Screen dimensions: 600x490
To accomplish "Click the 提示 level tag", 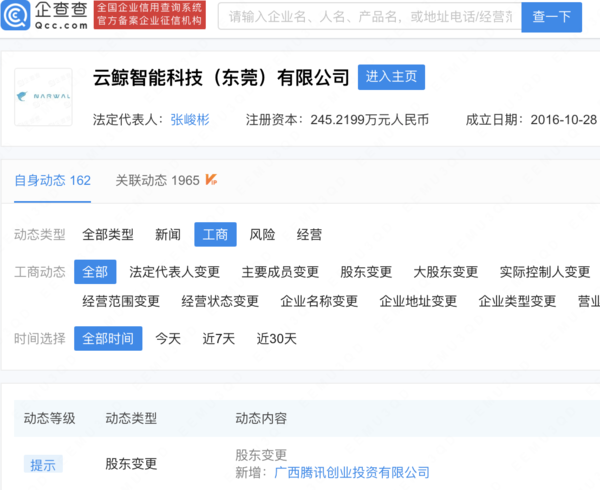I will click(x=43, y=465).
